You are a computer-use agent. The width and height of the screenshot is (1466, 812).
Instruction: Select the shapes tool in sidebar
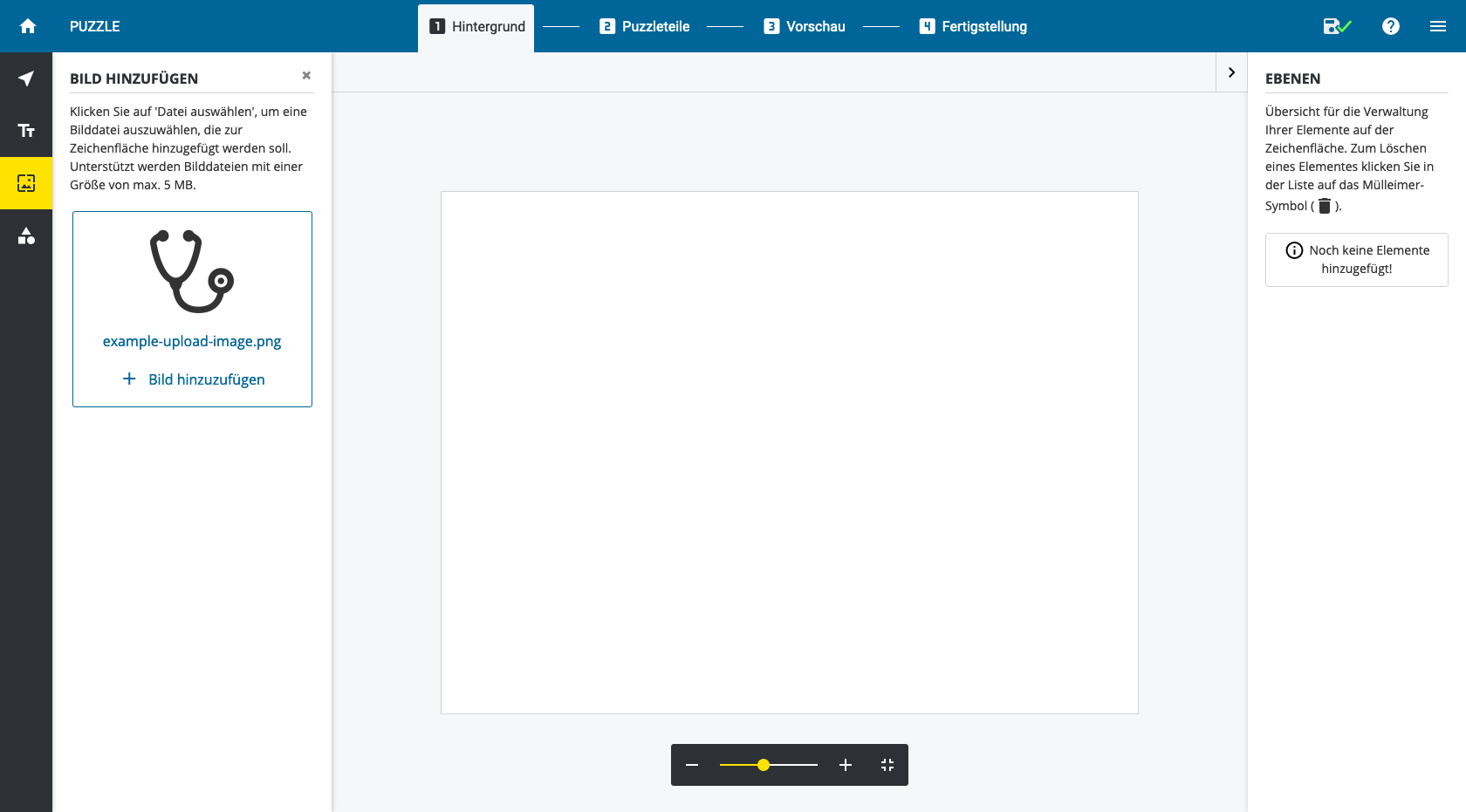(x=26, y=235)
